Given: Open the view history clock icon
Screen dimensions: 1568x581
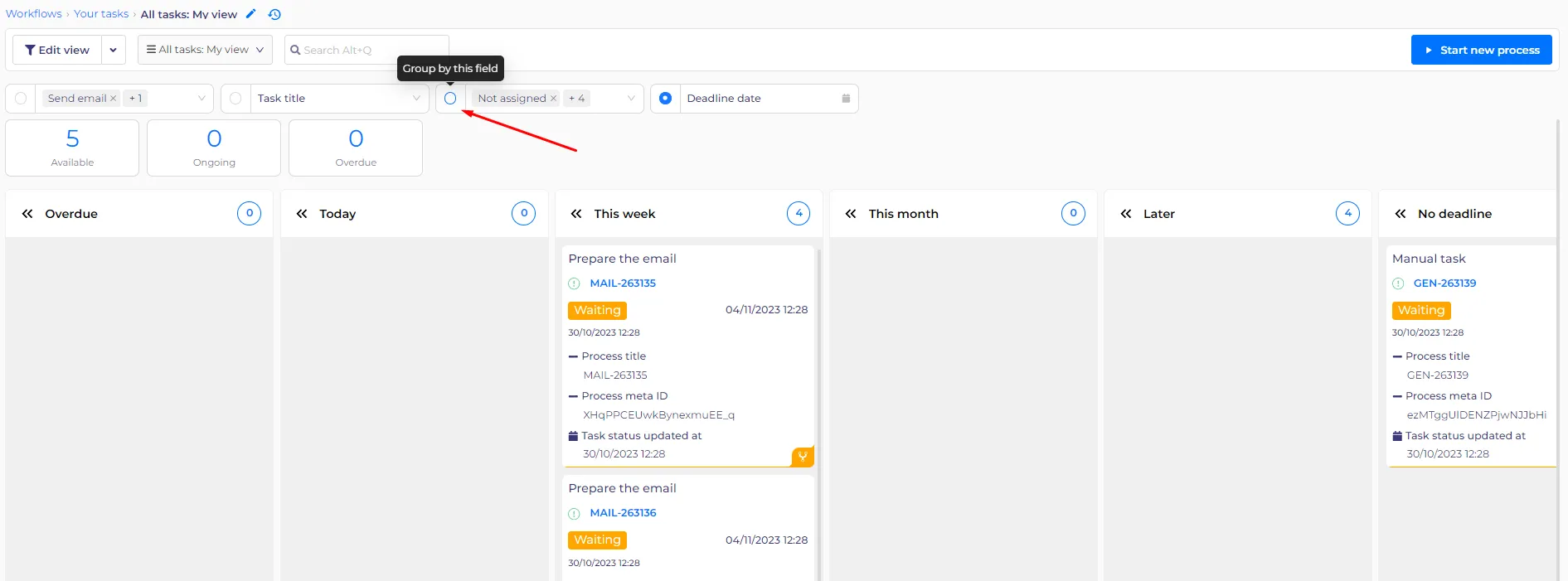Looking at the screenshot, I should [x=274, y=14].
